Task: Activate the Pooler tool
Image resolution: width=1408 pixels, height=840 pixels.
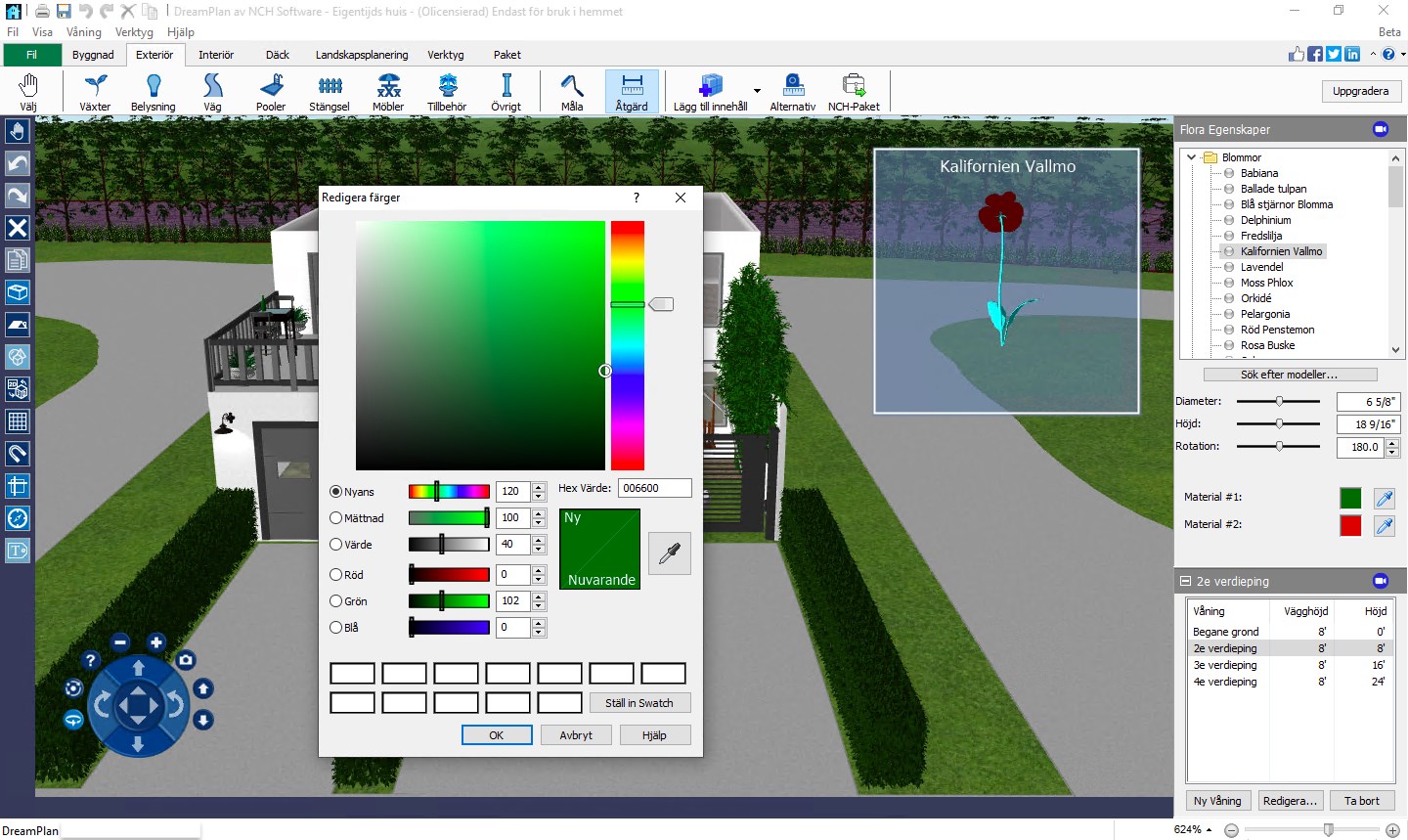Action: tap(270, 91)
